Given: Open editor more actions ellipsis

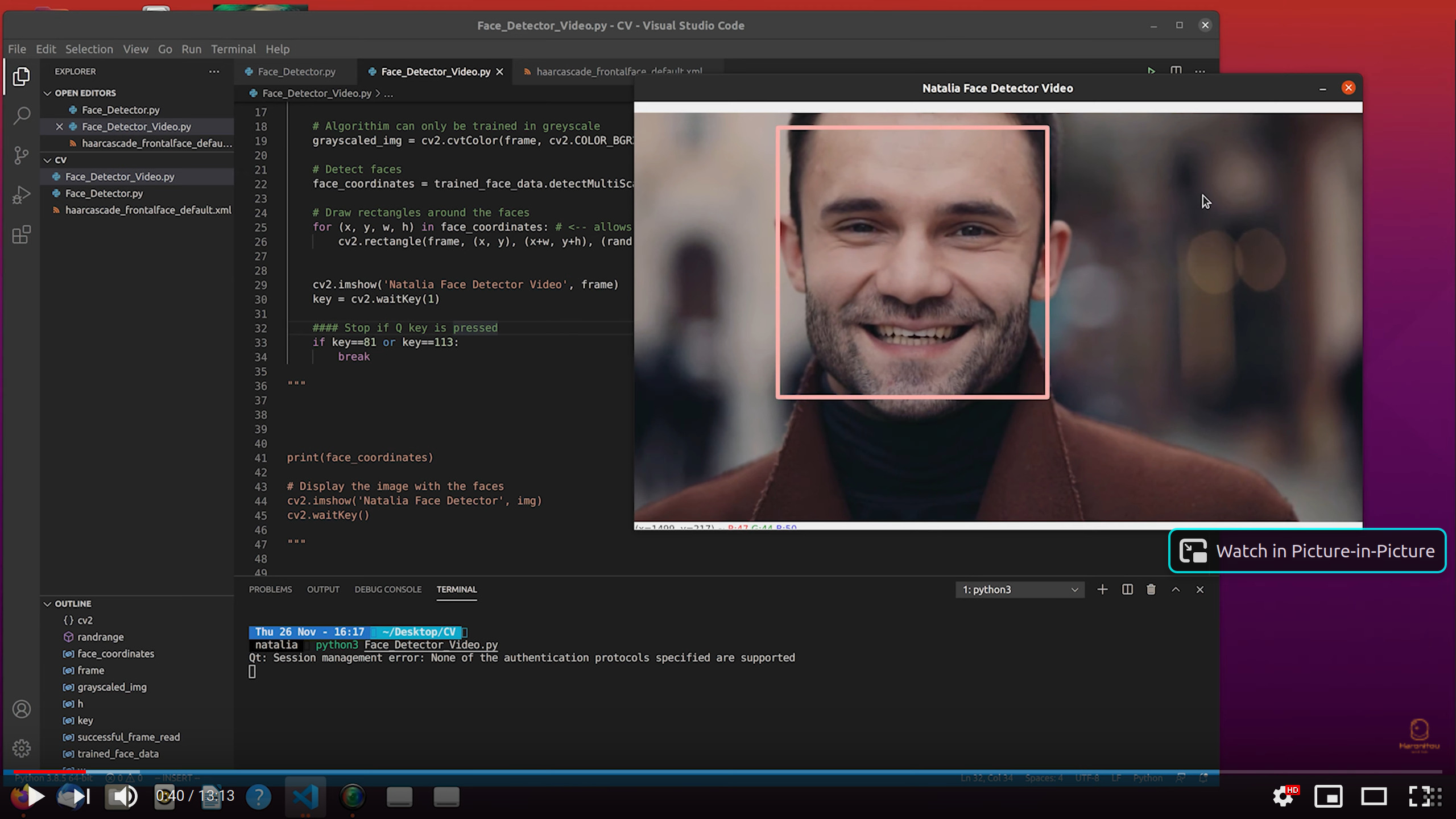Looking at the screenshot, I should pyautogui.click(x=1200, y=72).
